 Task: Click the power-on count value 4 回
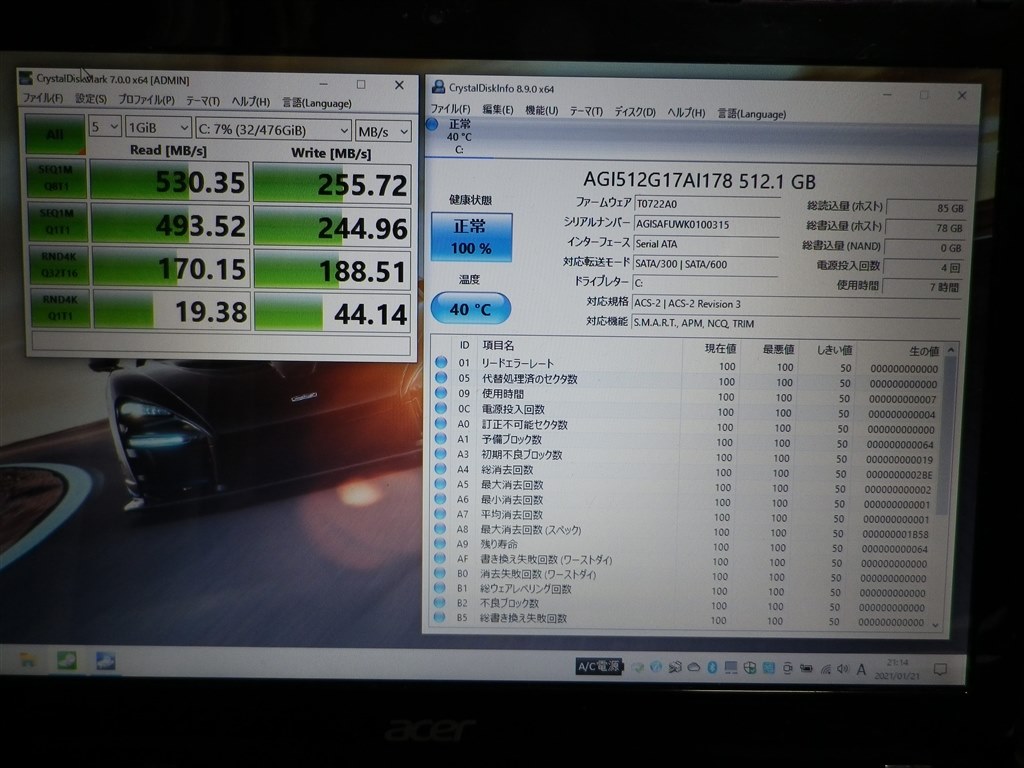point(925,268)
